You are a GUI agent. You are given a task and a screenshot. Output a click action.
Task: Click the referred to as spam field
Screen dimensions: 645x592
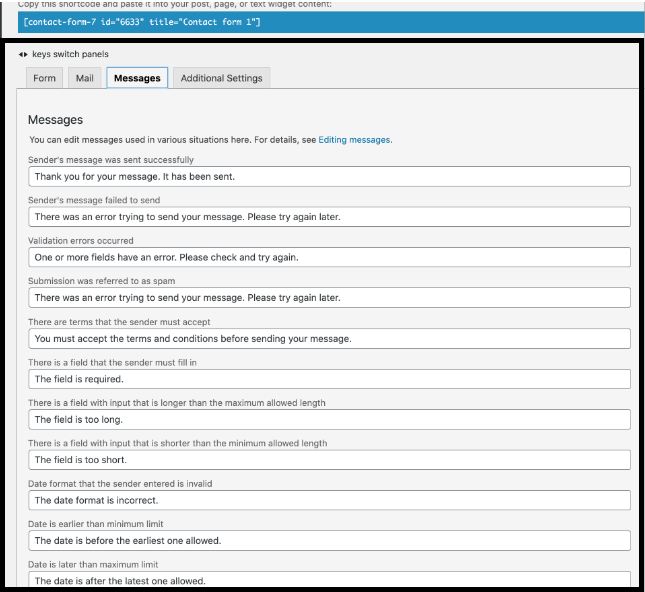329,297
